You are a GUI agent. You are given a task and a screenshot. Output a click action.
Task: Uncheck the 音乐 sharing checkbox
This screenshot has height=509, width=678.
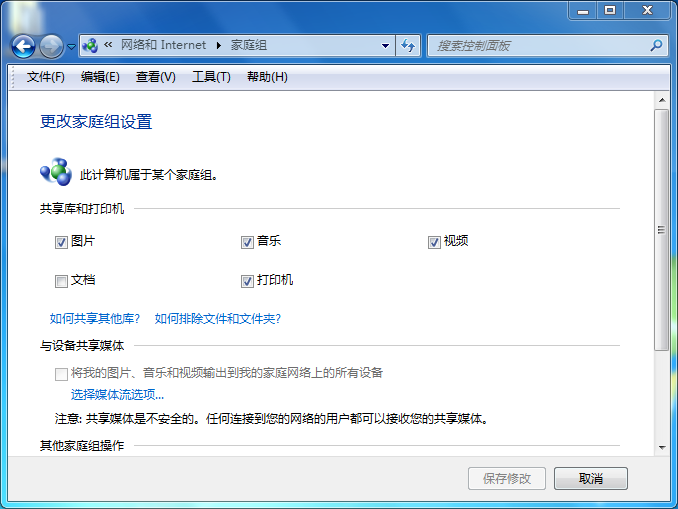pyautogui.click(x=247, y=242)
